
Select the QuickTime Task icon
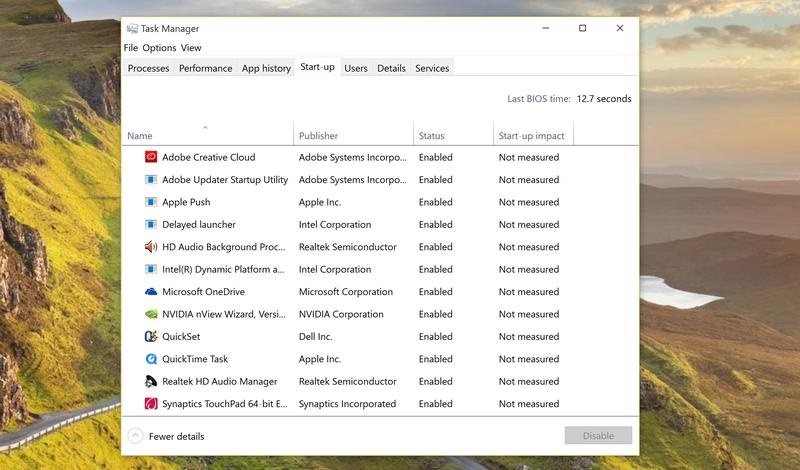point(151,359)
